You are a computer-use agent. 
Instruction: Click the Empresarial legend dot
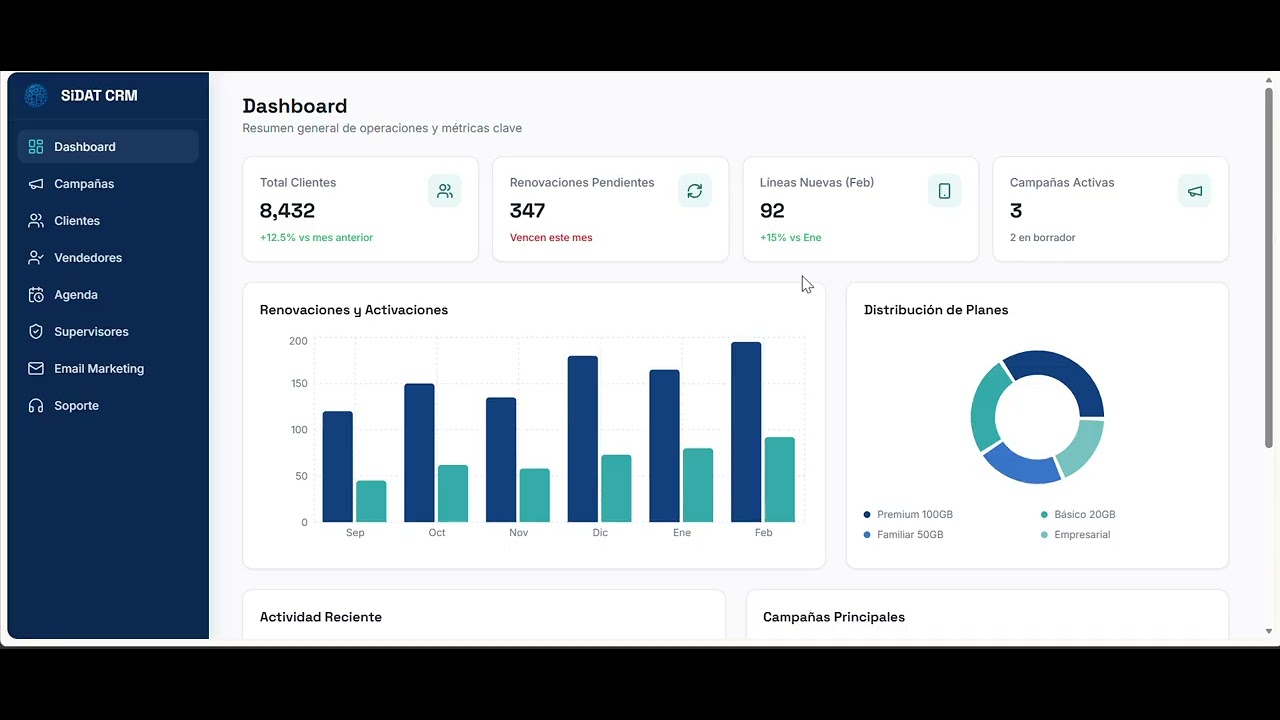coord(1044,535)
